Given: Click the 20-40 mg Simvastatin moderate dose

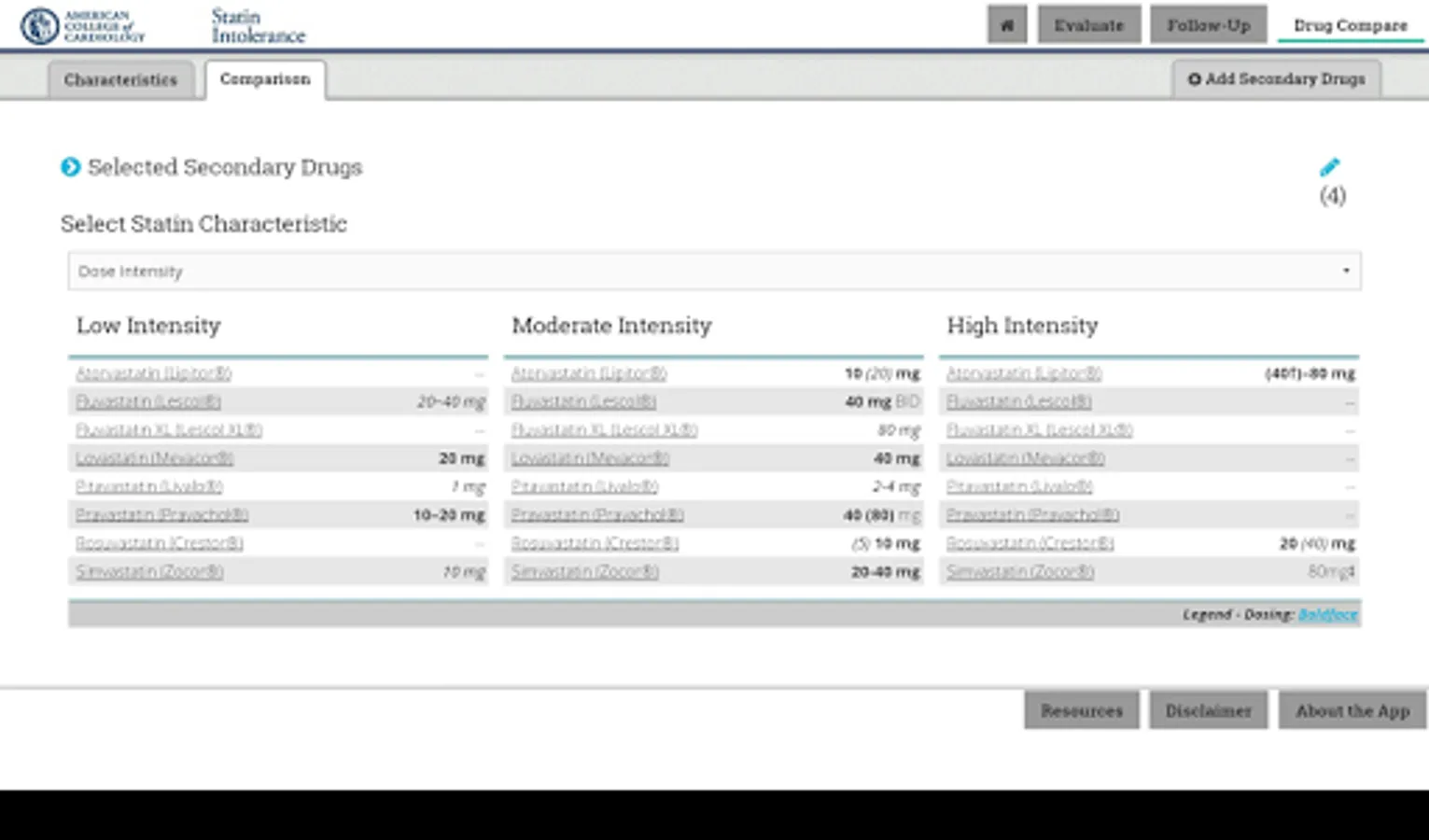Looking at the screenshot, I should click(x=885, y=571).
